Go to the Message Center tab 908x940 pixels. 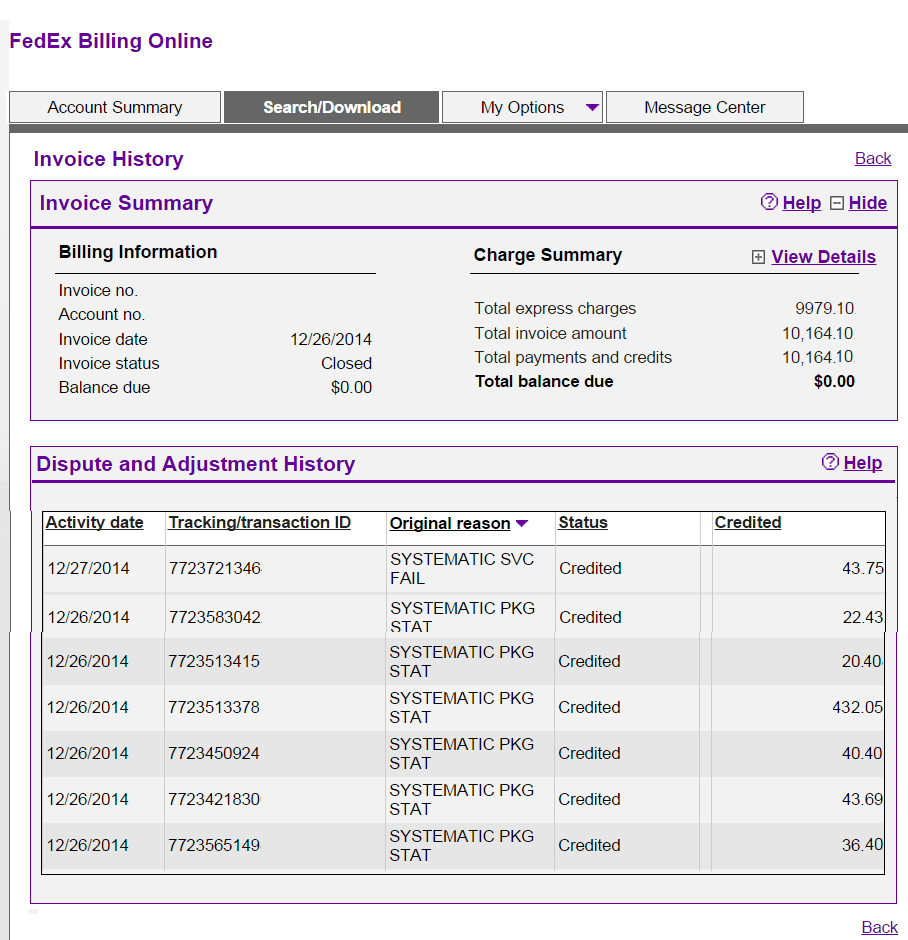click(705, 107)
